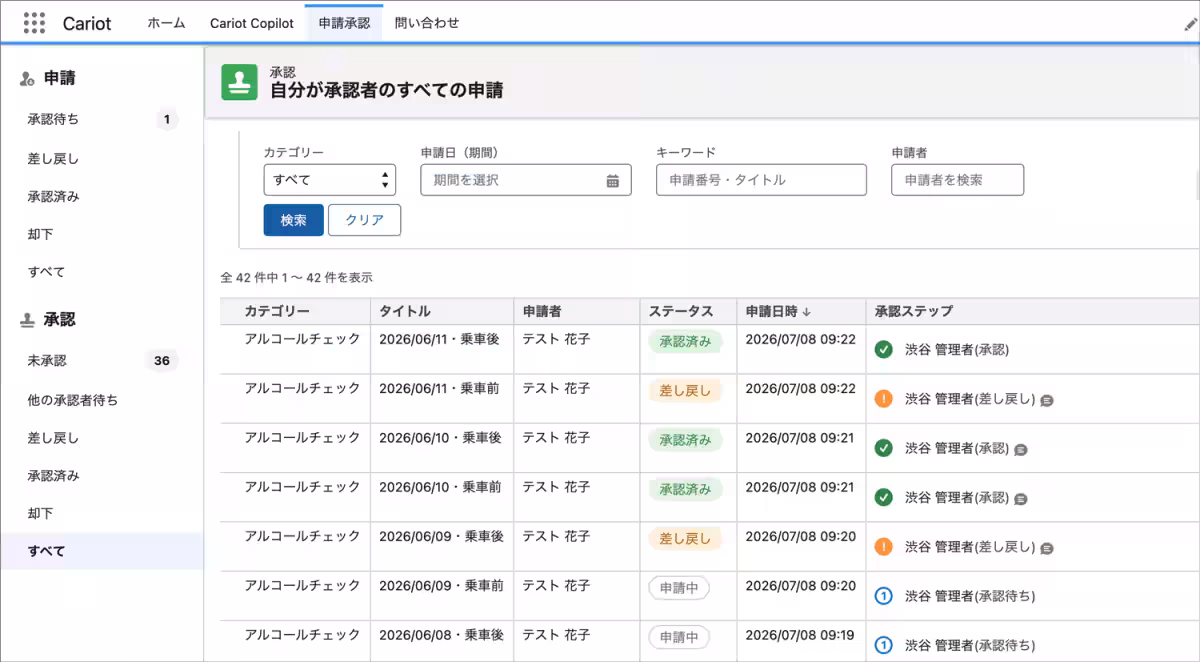Click the timestamp 2026/07/08 09:19
Image resolution: width=1200 pixels, height=662 pixels.
click(x=801, y=635)
